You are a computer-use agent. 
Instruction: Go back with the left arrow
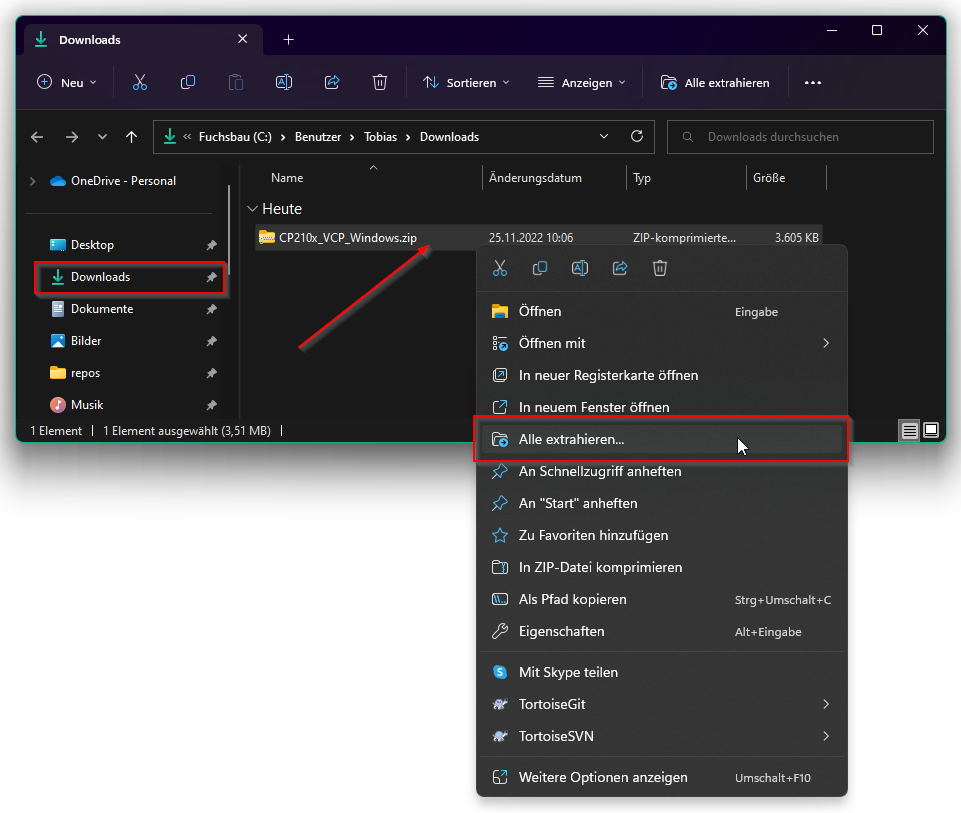click(37, 137)
